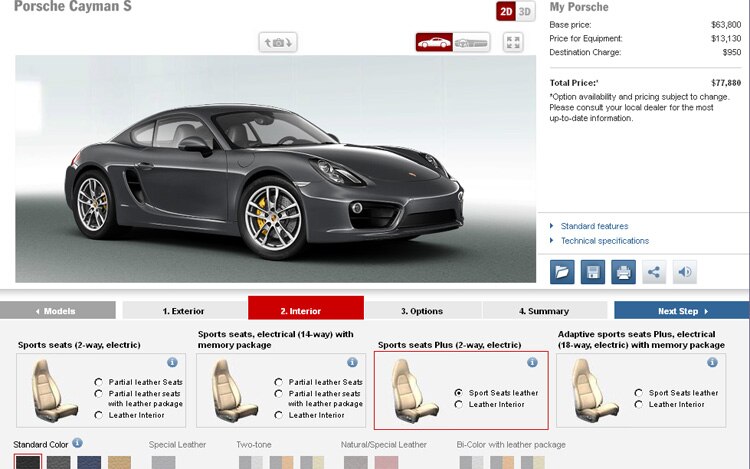Choose the gray and cream Bi-Color swatch
750x469 pixels.
(x=532, y=462)
